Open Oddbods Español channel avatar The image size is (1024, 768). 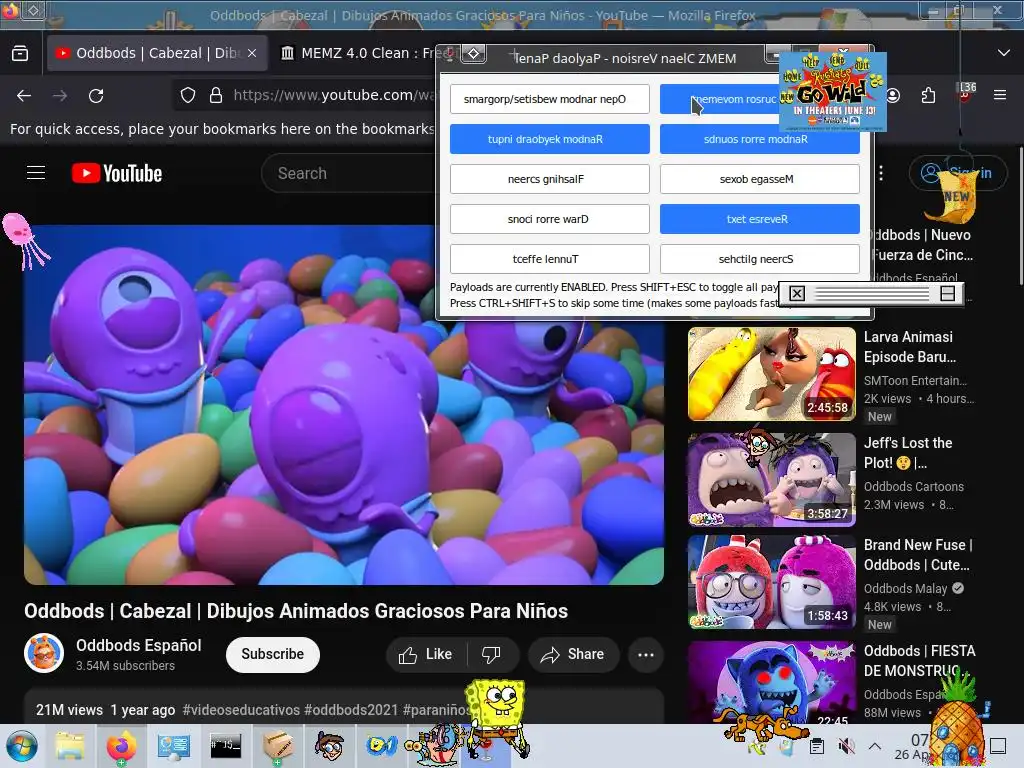pyautogui.click(x=44, y=652)
